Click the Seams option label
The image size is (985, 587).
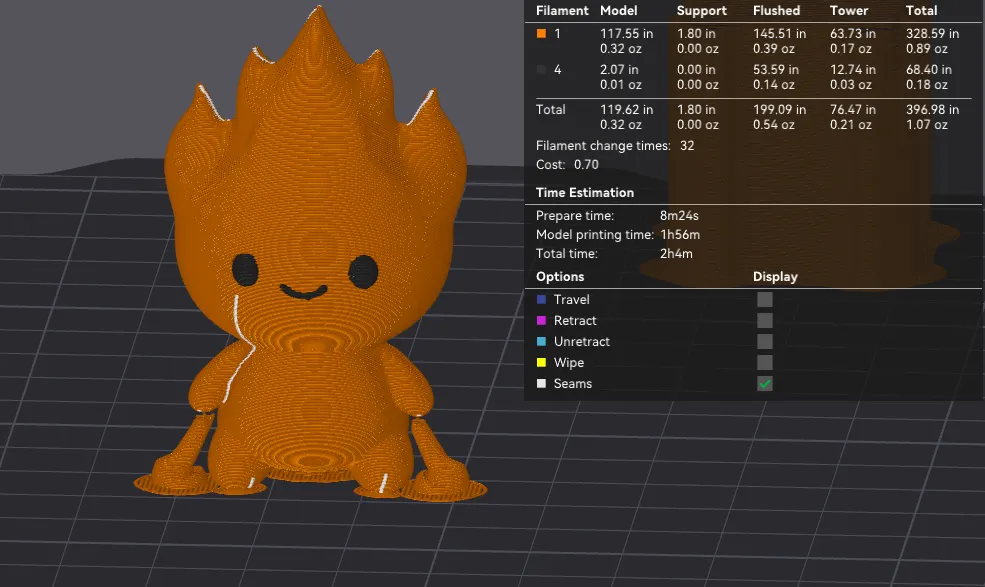(x=572, y=383)
